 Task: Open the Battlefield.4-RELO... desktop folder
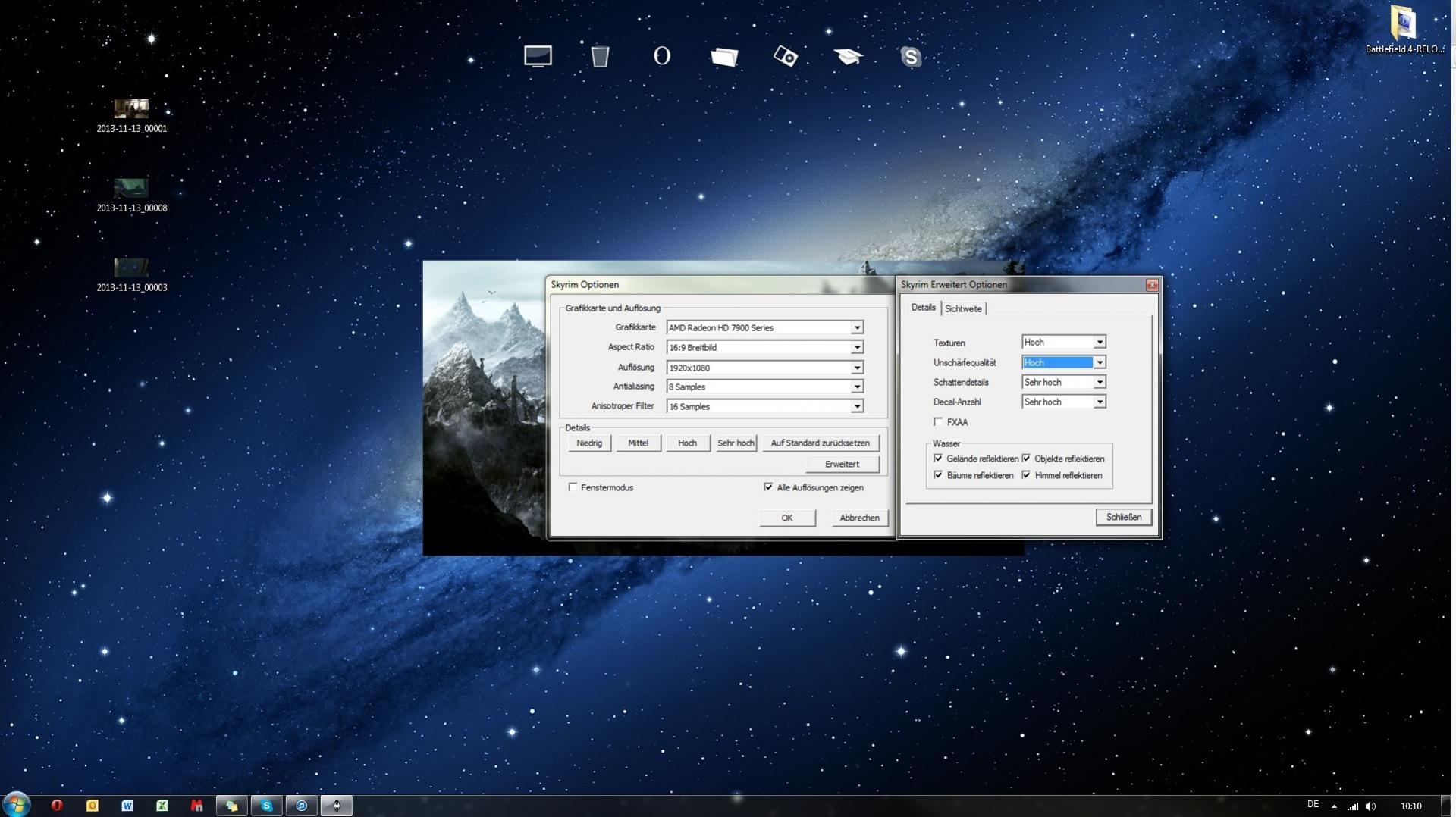[x=1404, y=30]
